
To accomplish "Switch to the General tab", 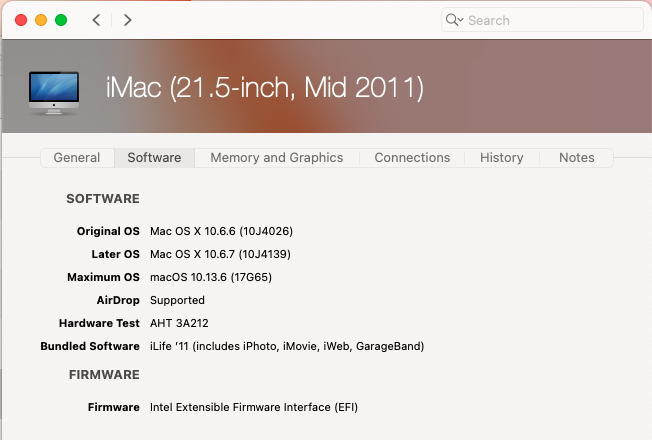I will (x=77, y=158).
